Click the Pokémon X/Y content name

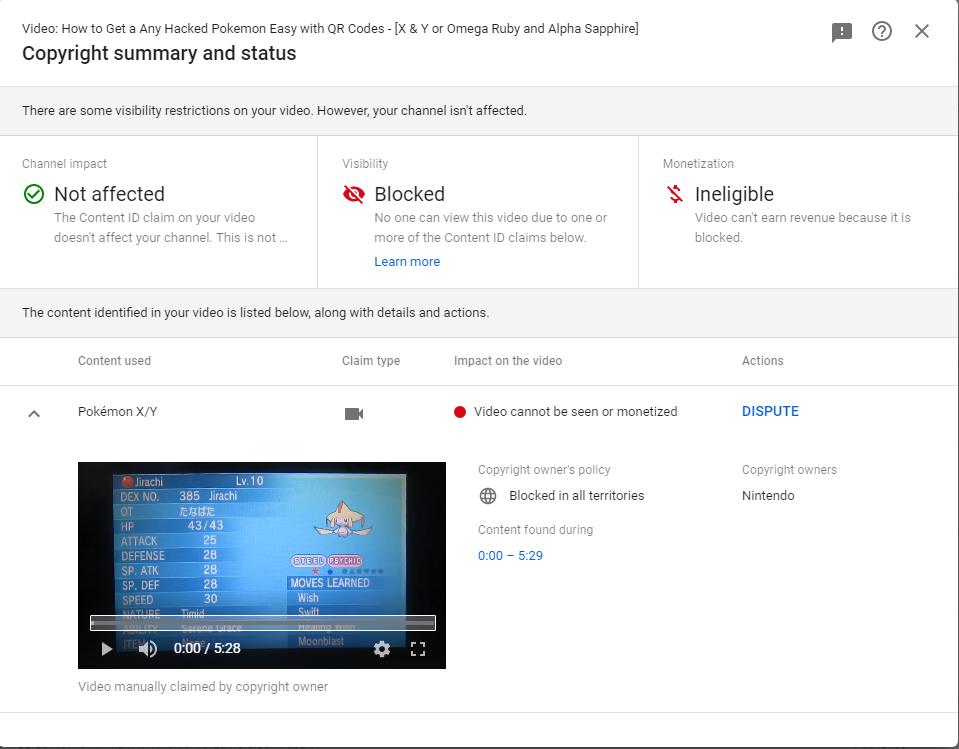click(117, 411)
